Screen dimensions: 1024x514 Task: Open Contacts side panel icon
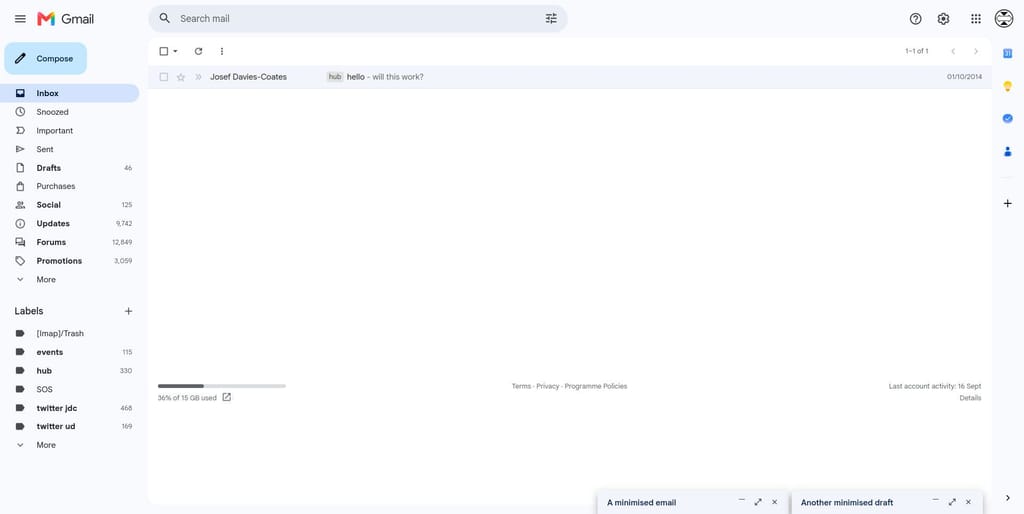[1008, 152]
